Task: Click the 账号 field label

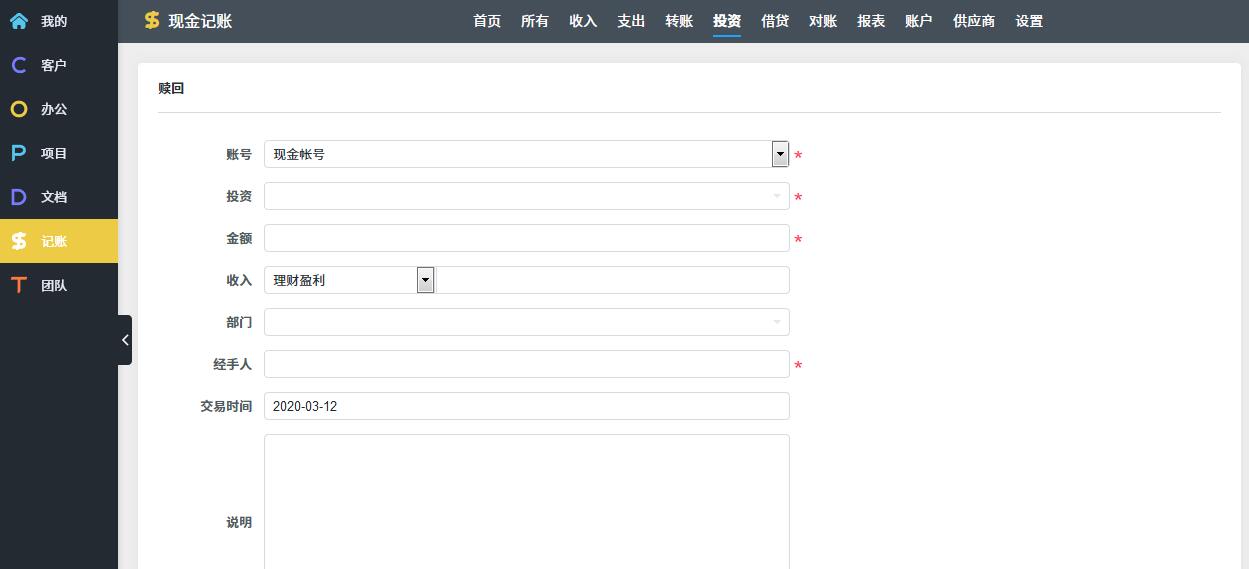Action: (x=239, y=154)
